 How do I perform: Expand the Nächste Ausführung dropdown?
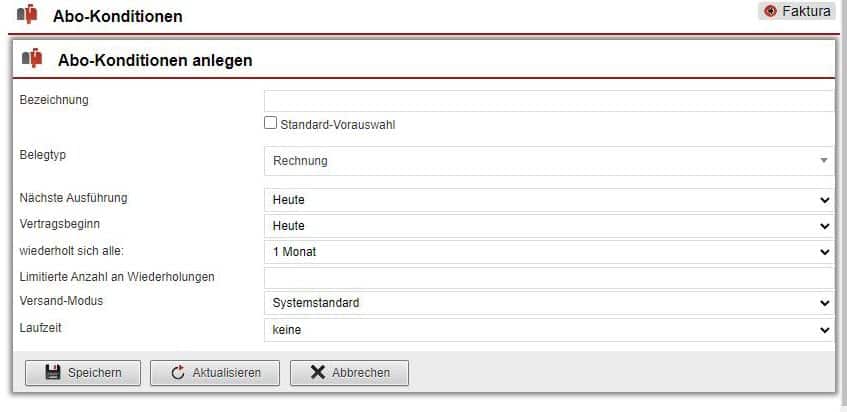coord(548,200)
